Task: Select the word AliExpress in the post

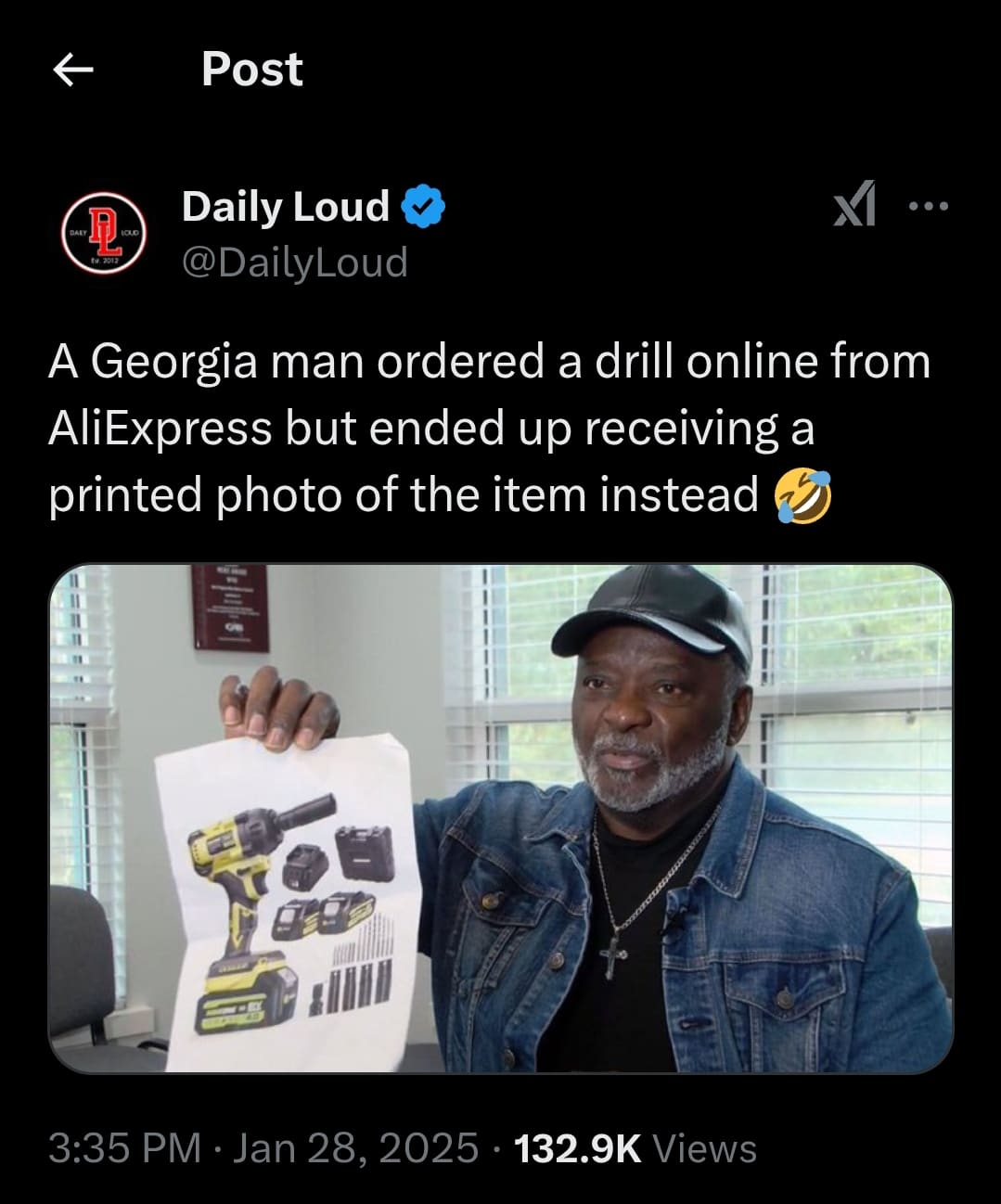Action: pyautogui.click(x=160, y=428)
